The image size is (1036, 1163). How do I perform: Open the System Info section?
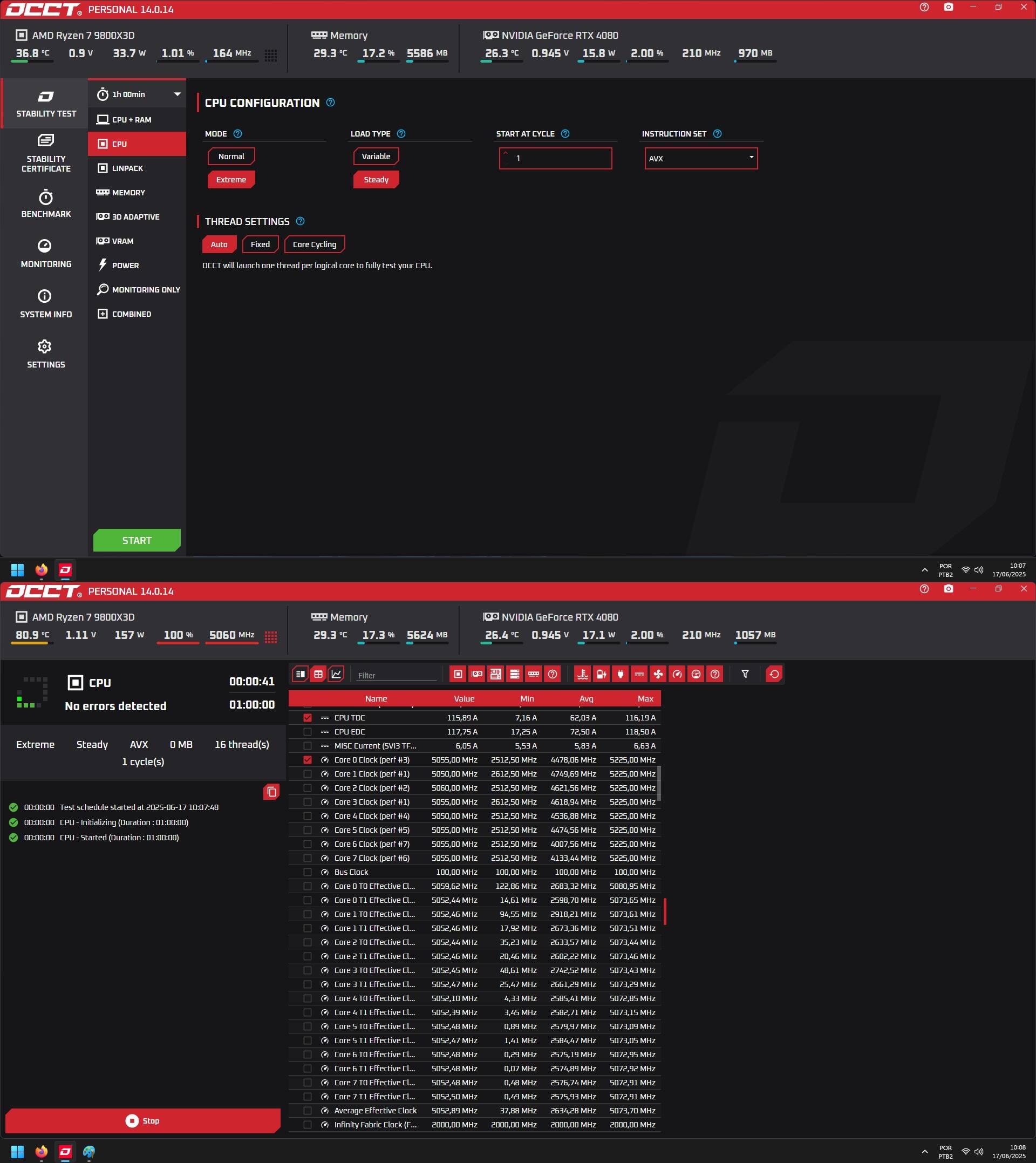click(45, 303)
